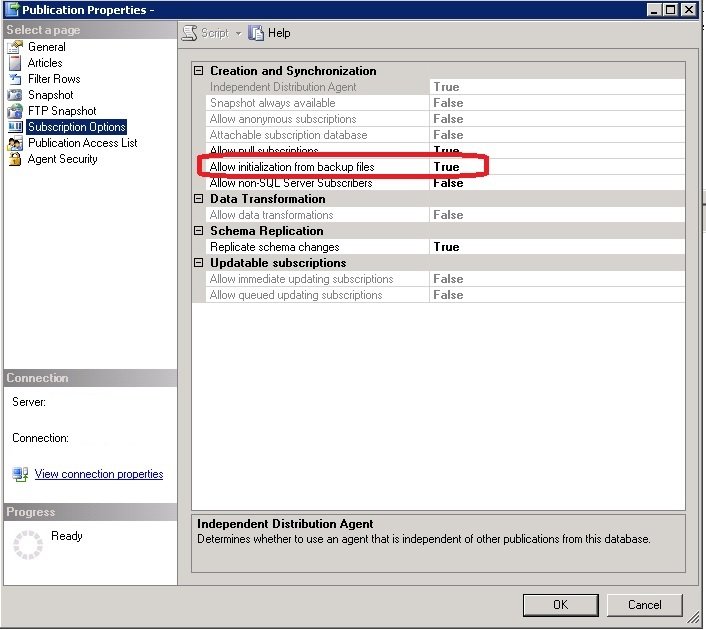Open the Filter Rows page
The width and height of the screenshot is (706, 630).
click(x=54, y=79)
